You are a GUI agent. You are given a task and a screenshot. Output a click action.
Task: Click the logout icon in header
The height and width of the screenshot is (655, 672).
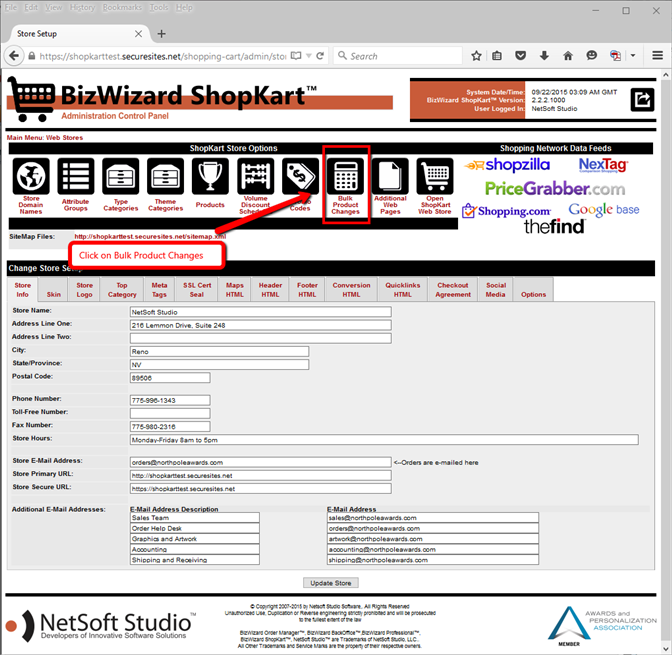tap(642, 100)
